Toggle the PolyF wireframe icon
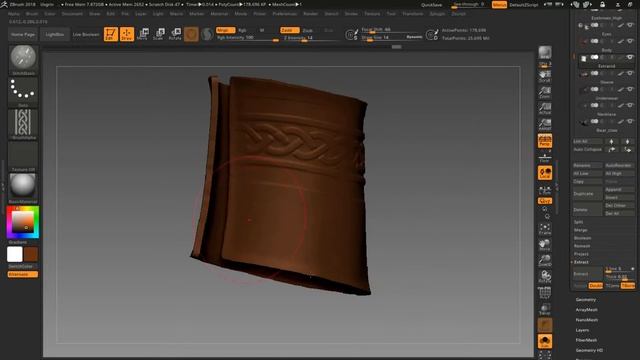The width and height of the screenshot is (640, 360). coord(545,293)
